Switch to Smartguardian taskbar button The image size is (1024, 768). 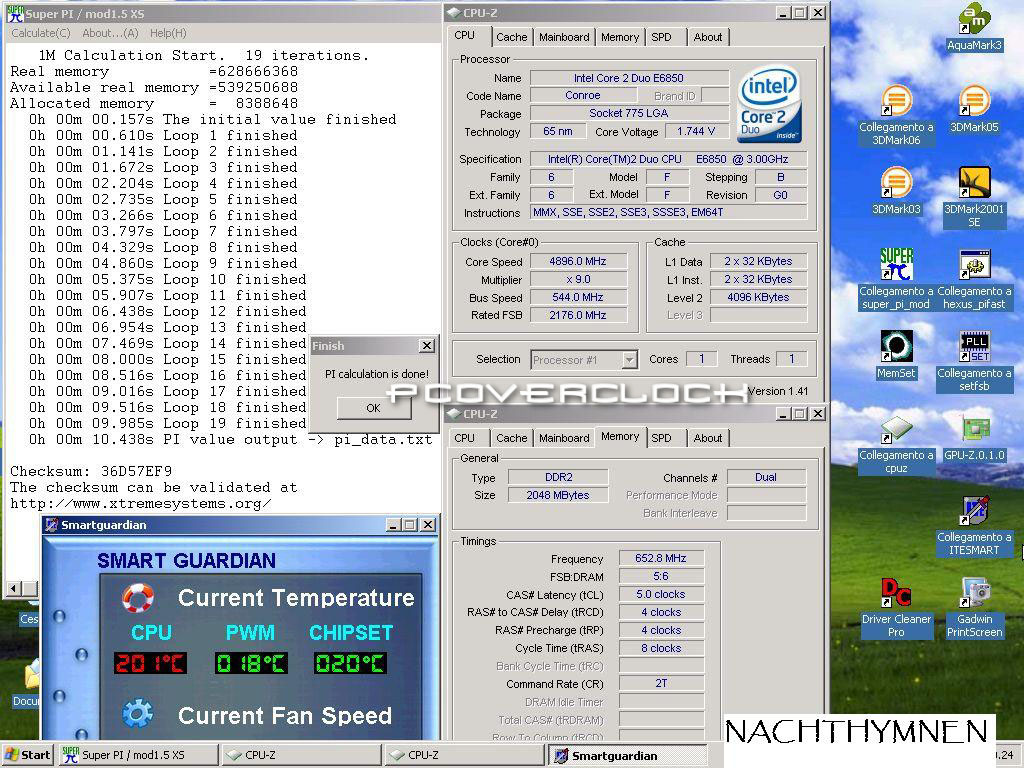coord(627,755)
